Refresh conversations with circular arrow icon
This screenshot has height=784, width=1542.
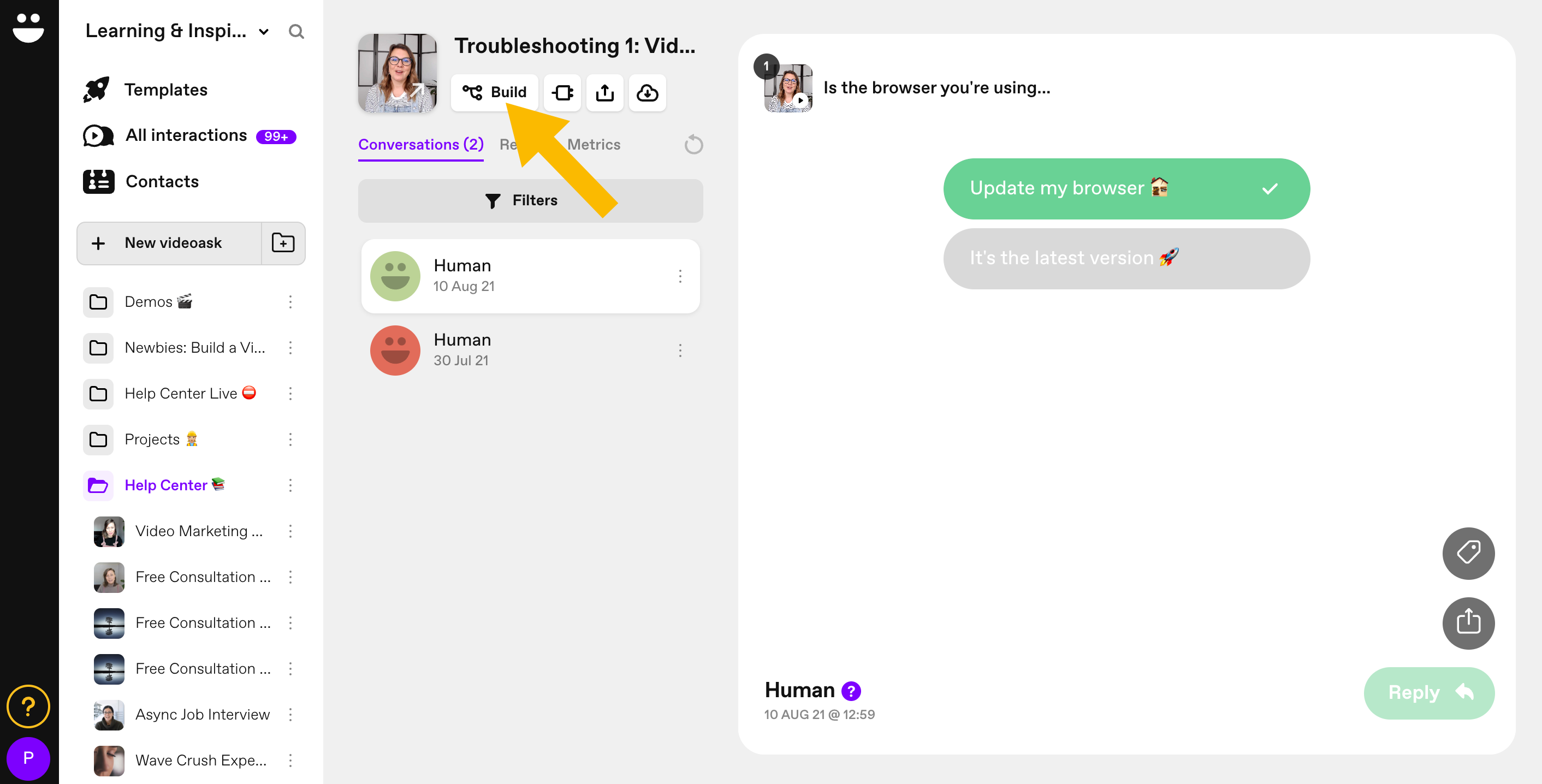coord(693,145)
